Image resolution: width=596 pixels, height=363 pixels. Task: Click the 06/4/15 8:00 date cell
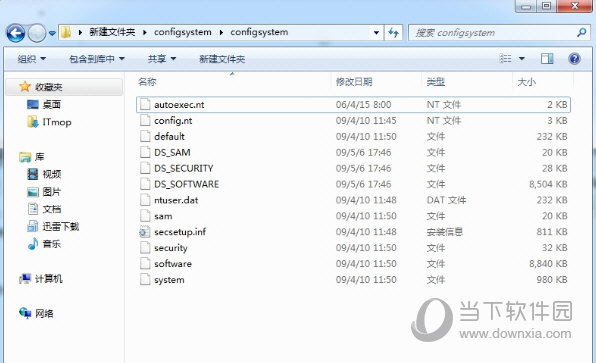(x=363, y=105)
